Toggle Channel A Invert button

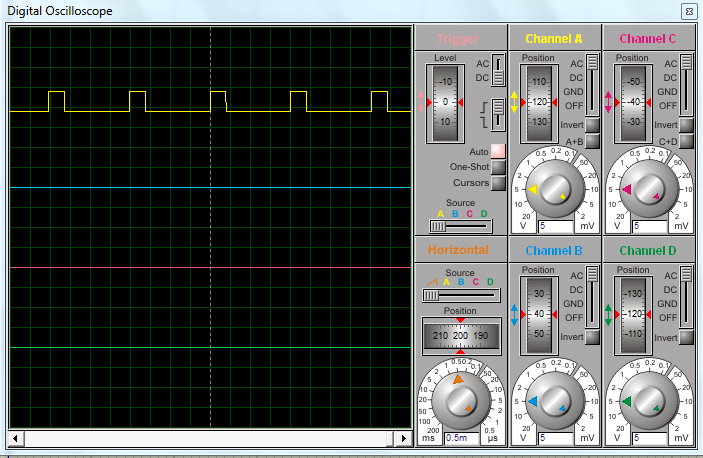[x=592, y=125]
